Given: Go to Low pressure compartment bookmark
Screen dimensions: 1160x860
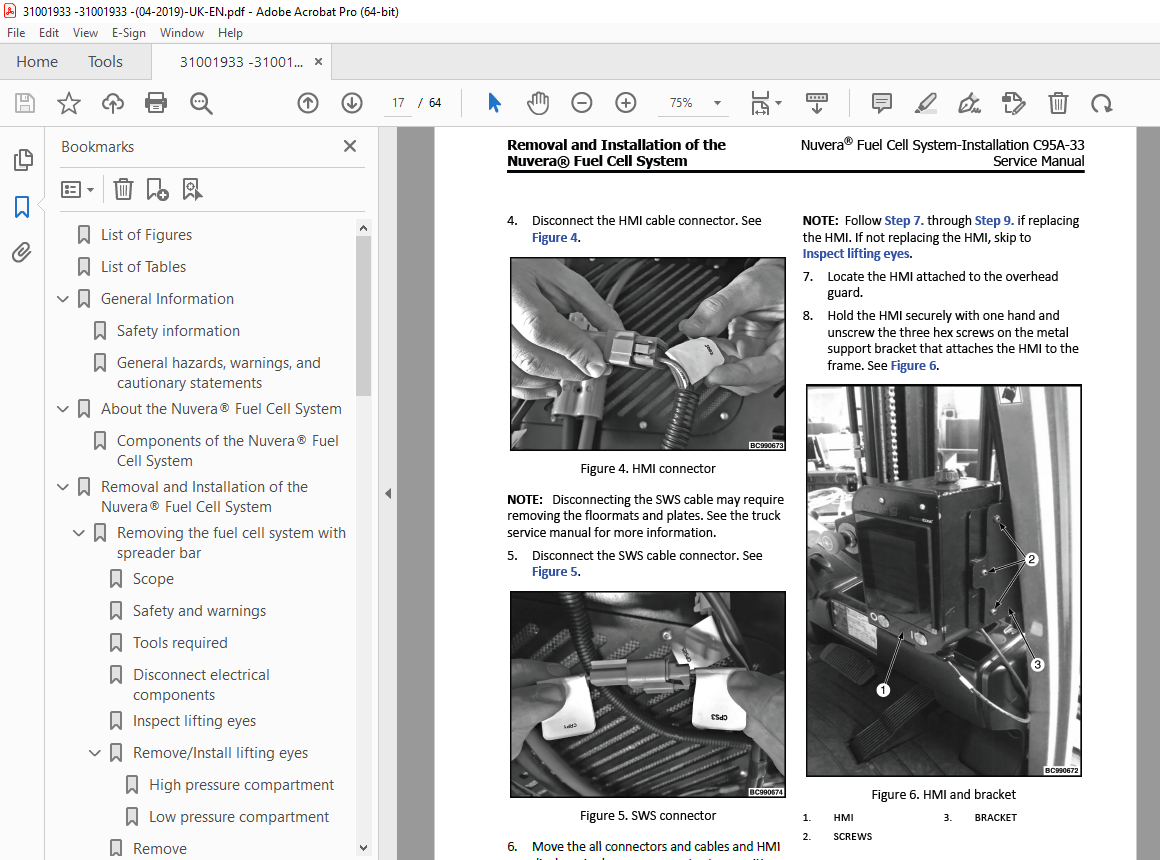Looking at the screenshot, I should [x=239, y=816].
